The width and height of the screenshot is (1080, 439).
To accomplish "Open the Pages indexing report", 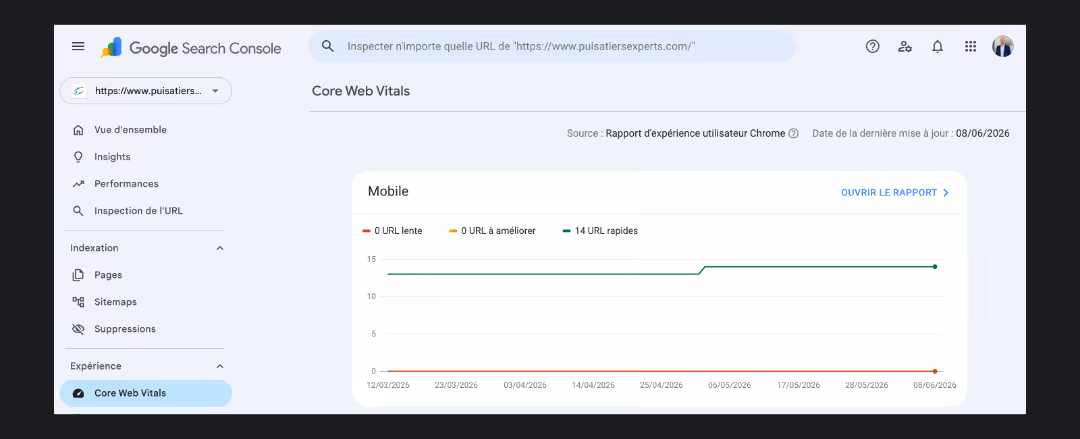I will pyautogui.click(x=108, y=274).
